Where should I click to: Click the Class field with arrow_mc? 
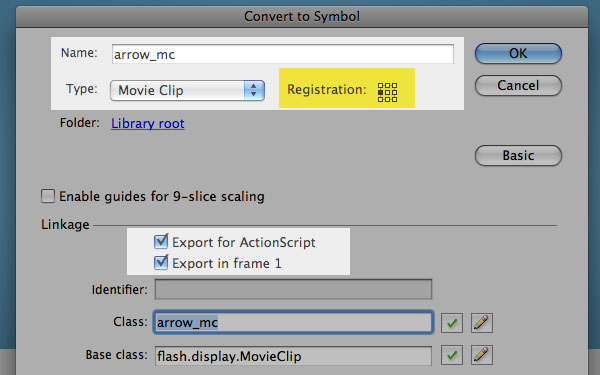(x=293, y=322)
